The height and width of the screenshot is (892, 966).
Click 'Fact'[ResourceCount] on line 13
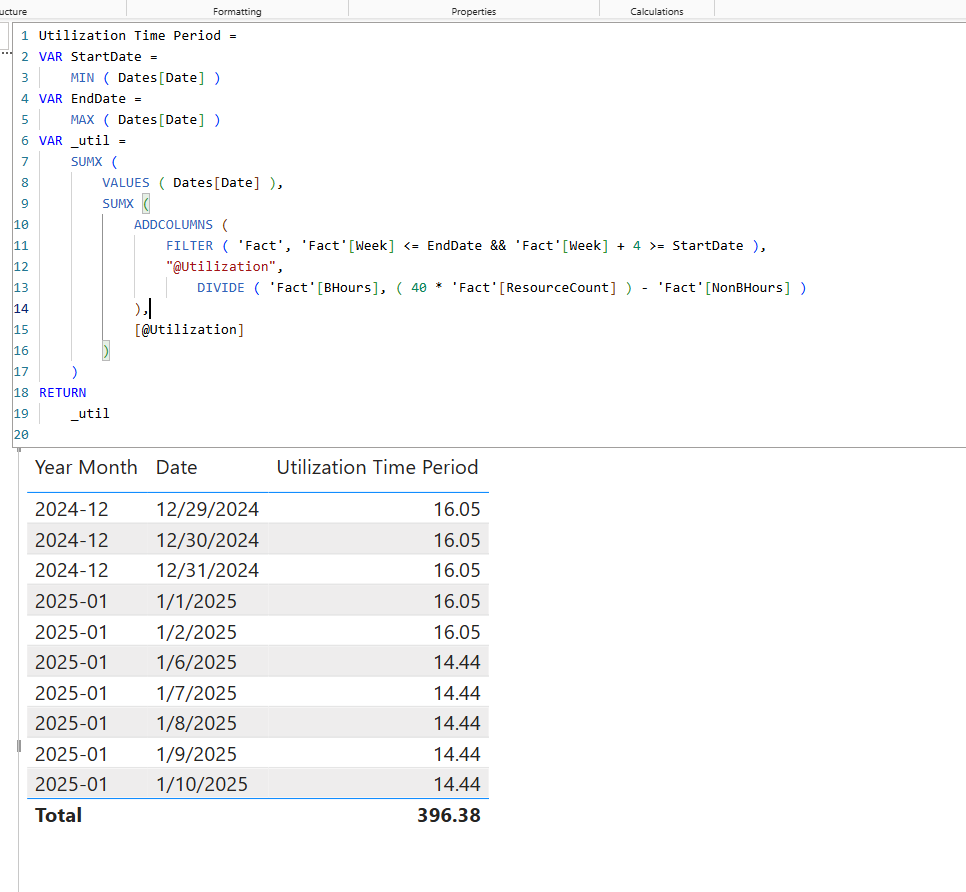click(534, 288)
